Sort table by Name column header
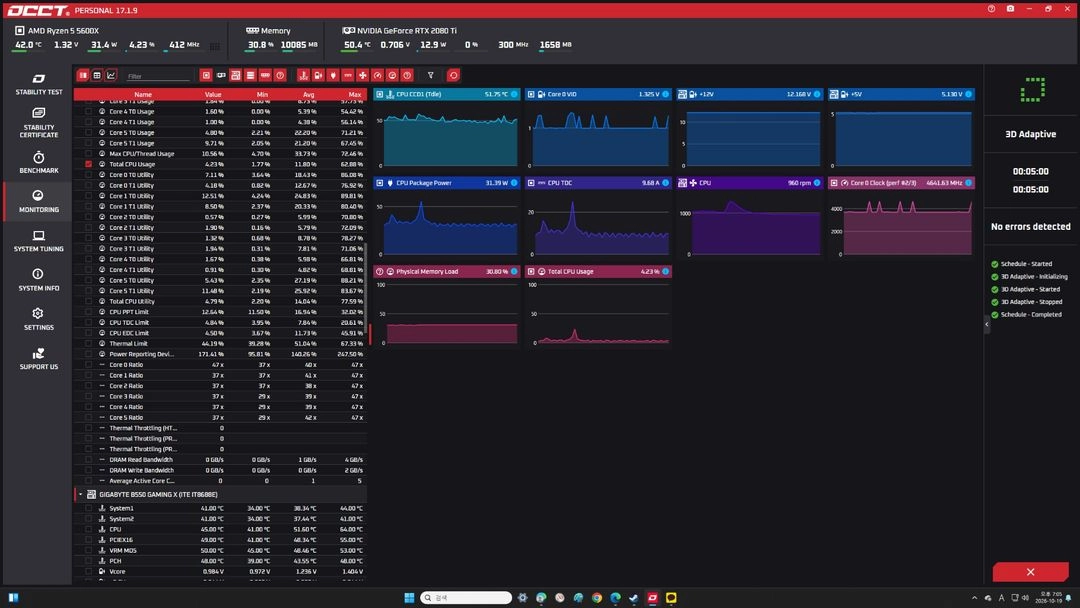1080x608 pixels. coord(143,94)
